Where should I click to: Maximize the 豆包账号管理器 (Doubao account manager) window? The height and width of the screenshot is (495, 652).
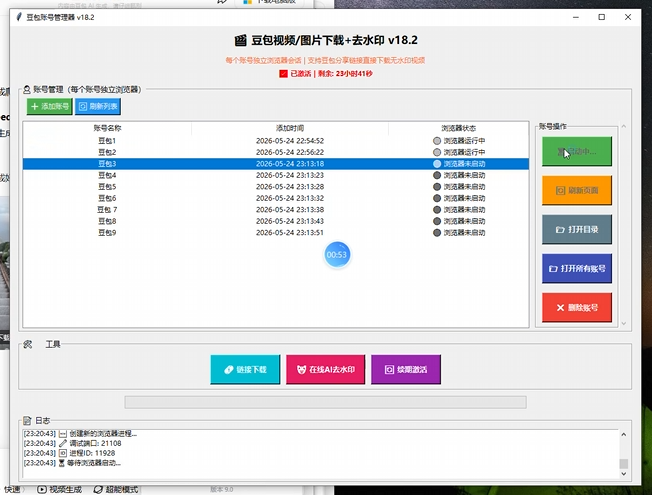[602, 17]
